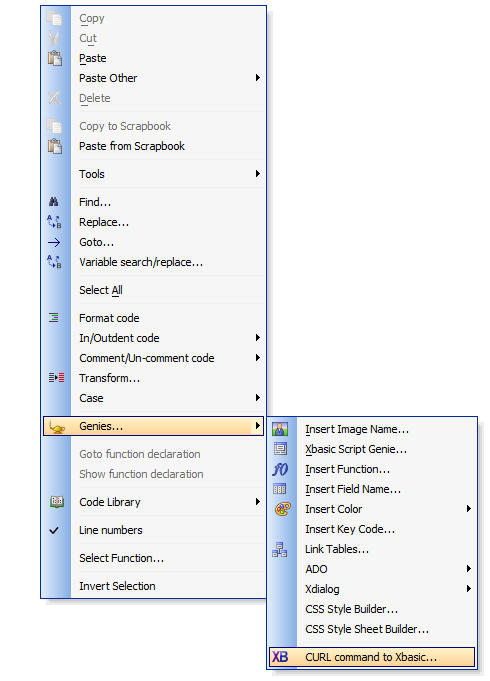490x681 pixels.
Task: Expand the Paste Other submenu arrow
Action: tap(258, 78)
